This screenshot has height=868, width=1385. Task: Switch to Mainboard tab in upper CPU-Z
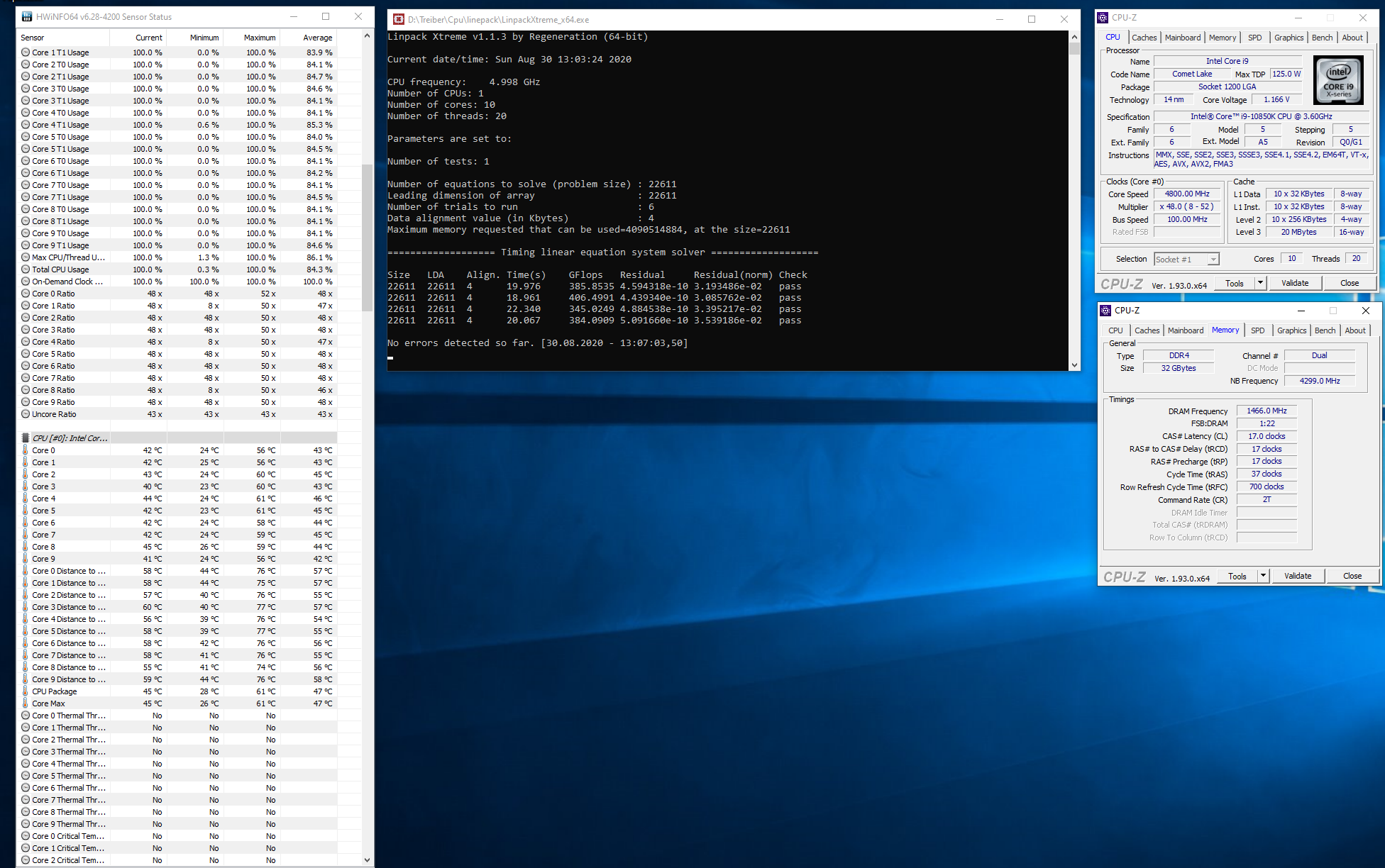pos(1182,38)
